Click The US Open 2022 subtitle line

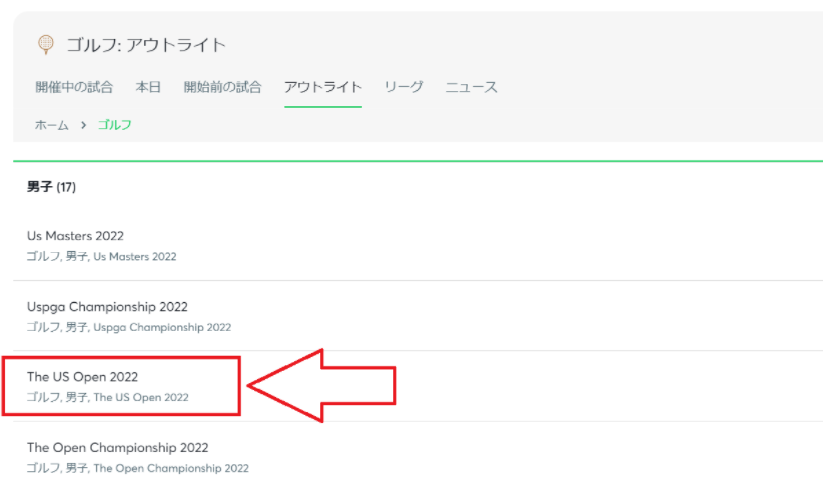coord(108,398)
